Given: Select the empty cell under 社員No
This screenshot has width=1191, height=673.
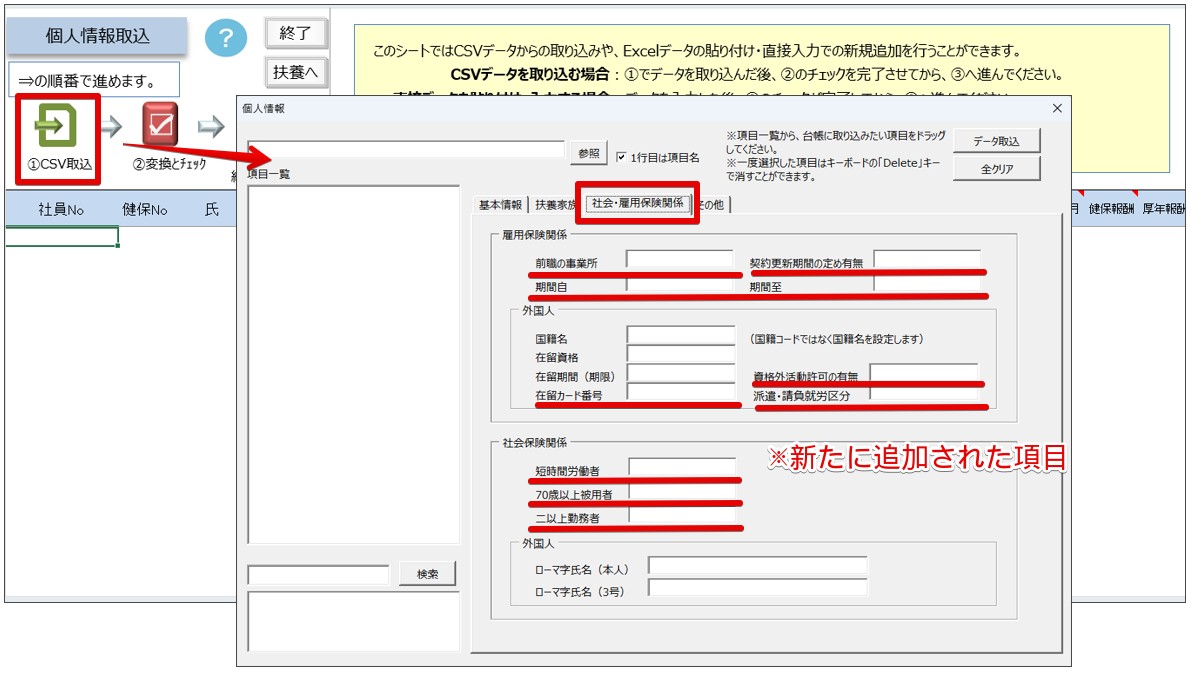Looking at the screenshot, I should [62, 236].
